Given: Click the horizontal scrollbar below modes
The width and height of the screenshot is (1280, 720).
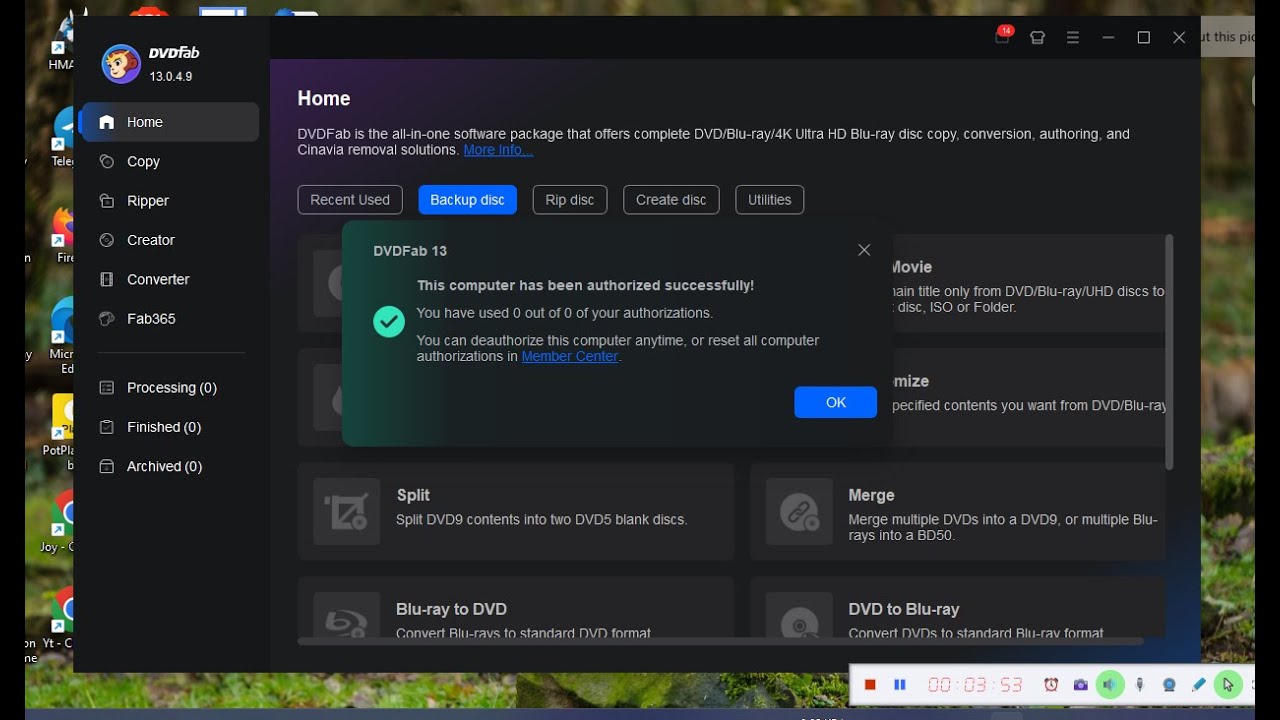Looking at the screenshot, I should pyautogui.click(x=720, y=641).
